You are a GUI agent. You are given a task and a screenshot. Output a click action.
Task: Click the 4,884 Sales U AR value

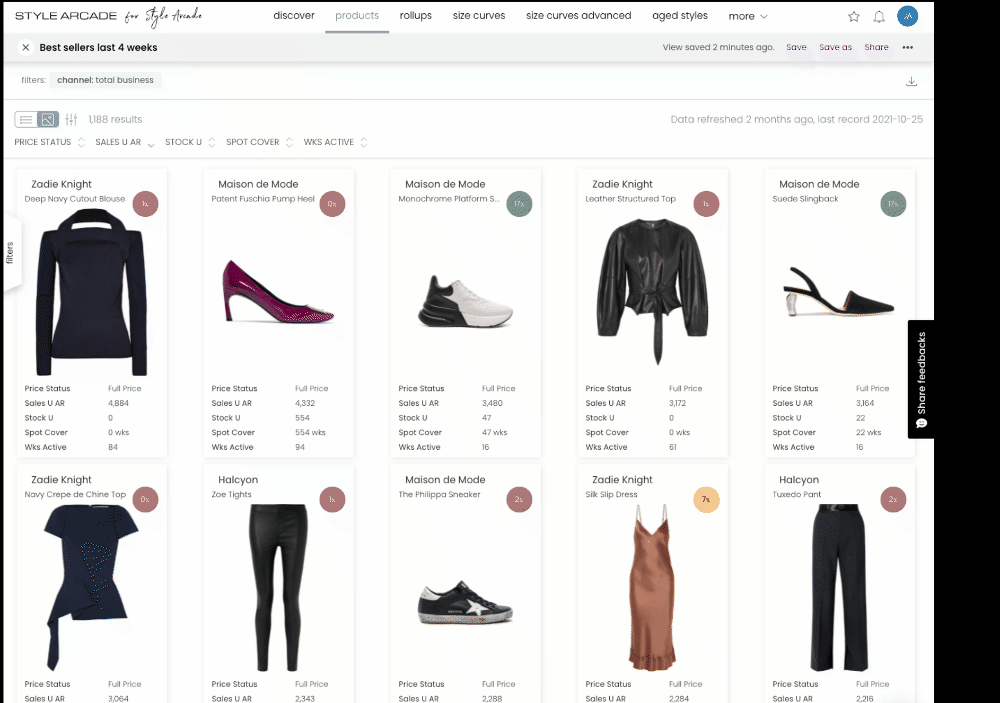[119, 403]
